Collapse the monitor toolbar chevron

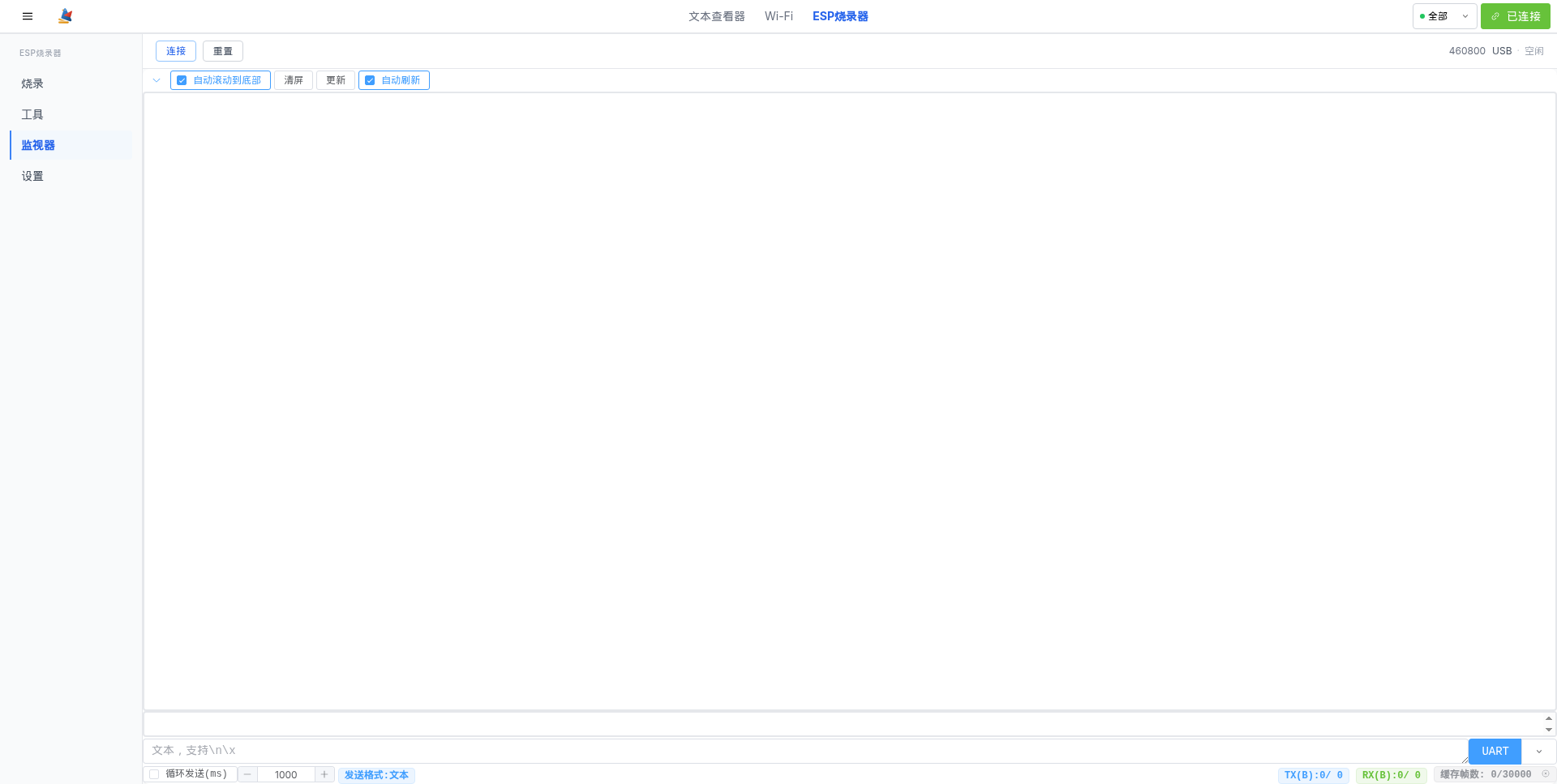coord(157,80)
